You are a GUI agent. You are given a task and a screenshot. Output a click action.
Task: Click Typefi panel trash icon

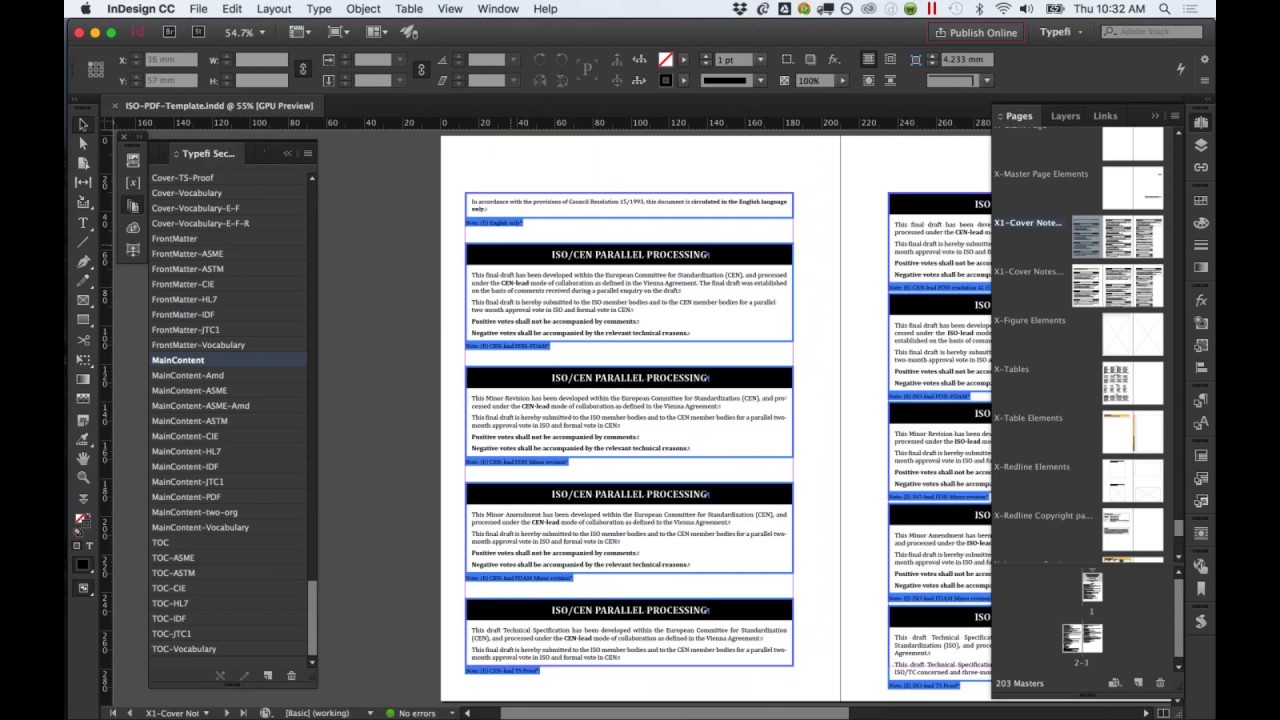(x=291, y=676)
